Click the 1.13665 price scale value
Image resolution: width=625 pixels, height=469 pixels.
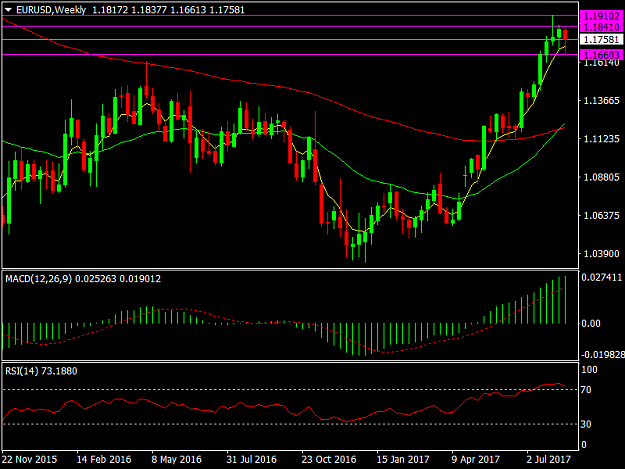[601, 100]
